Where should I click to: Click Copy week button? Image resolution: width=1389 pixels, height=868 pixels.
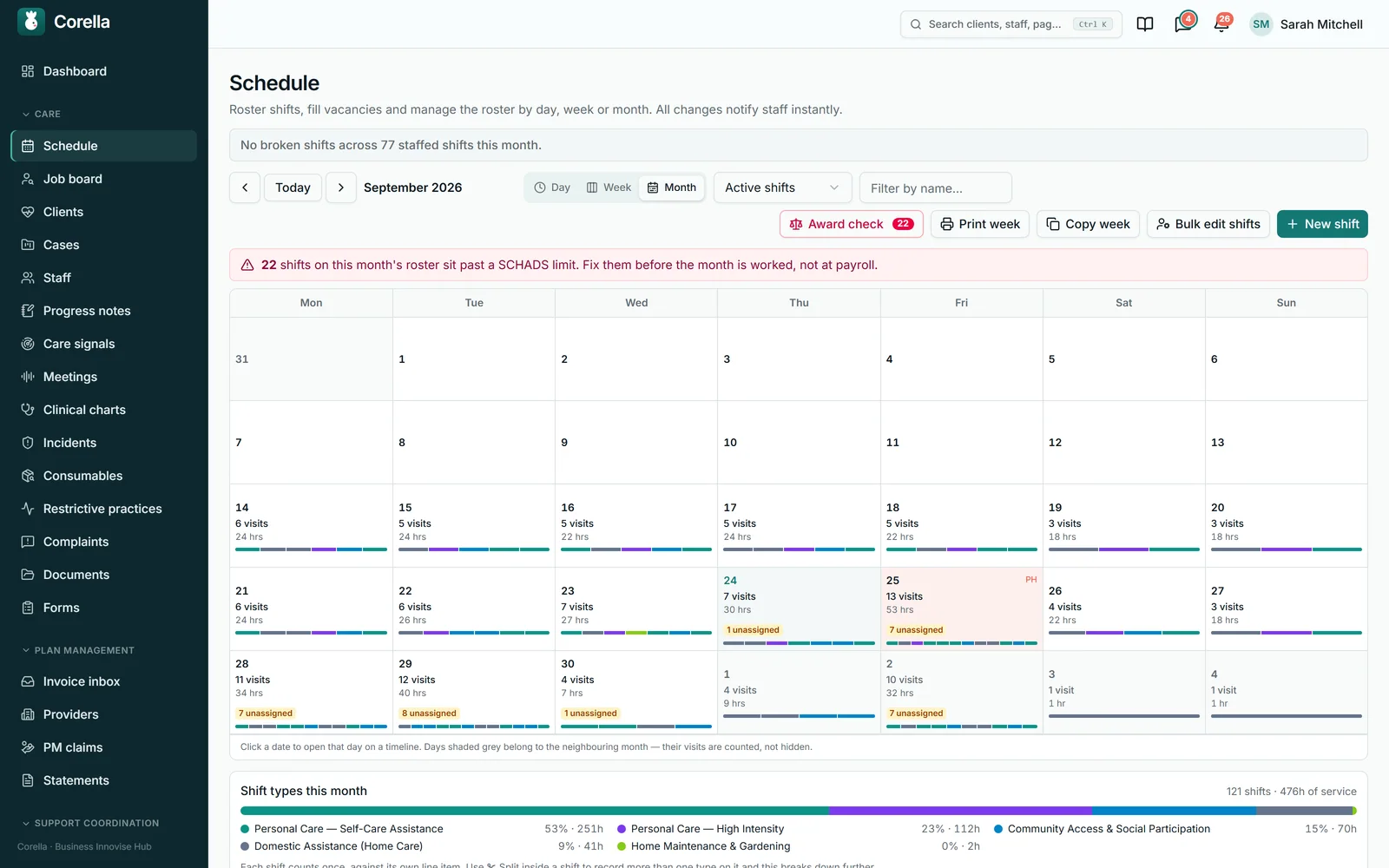pyautogui.click(x=1088, y=224)
